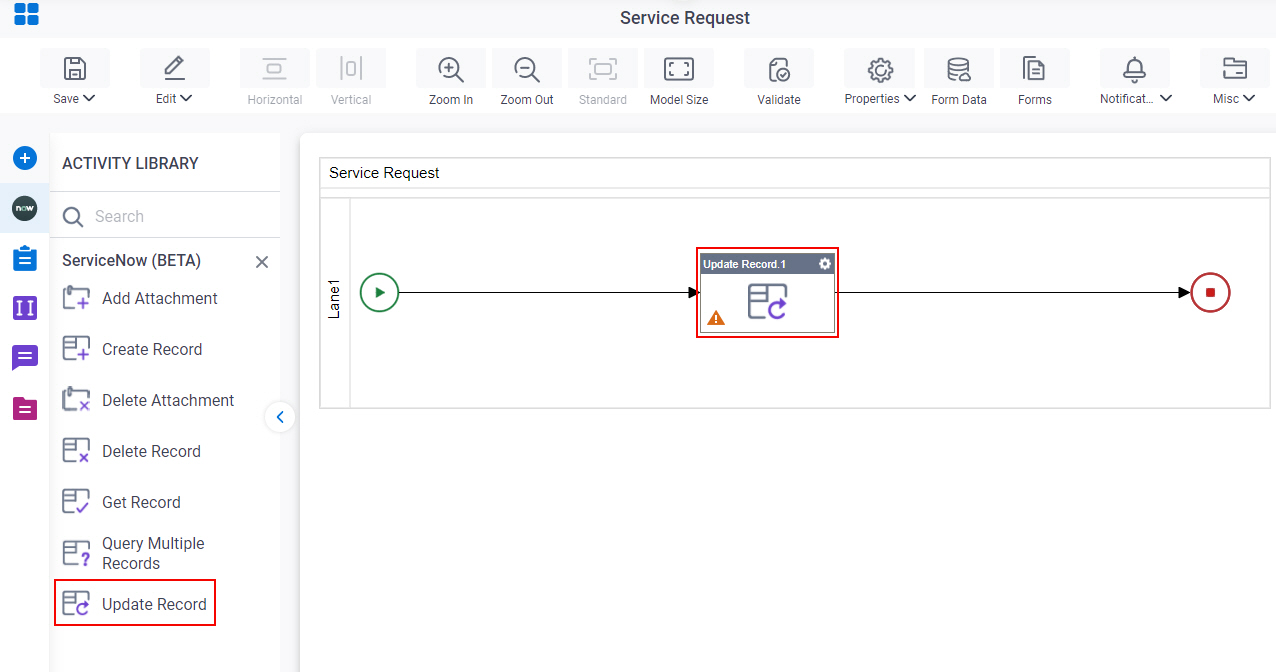The width and height of the screenshot is (1276, 672).
Task: Select the clipboard sidebar icon
Action: point(25,258)
